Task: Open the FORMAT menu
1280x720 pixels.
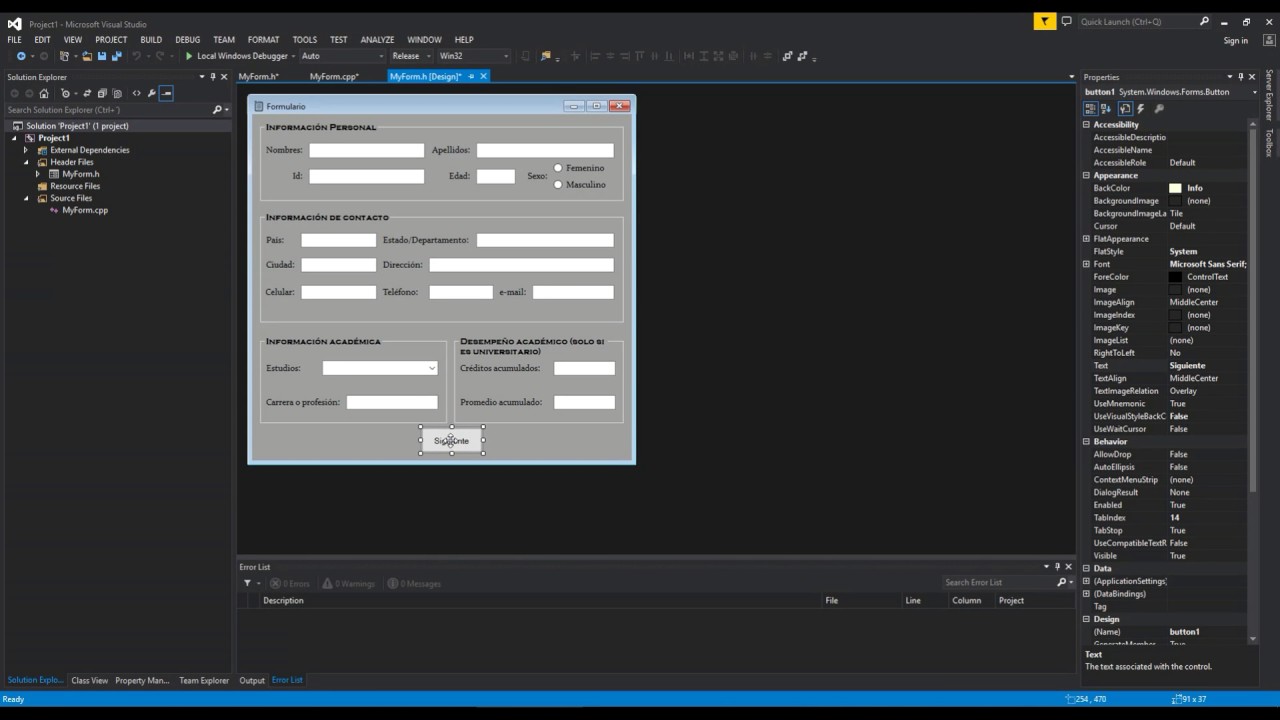Action: [x=264, y=40]
